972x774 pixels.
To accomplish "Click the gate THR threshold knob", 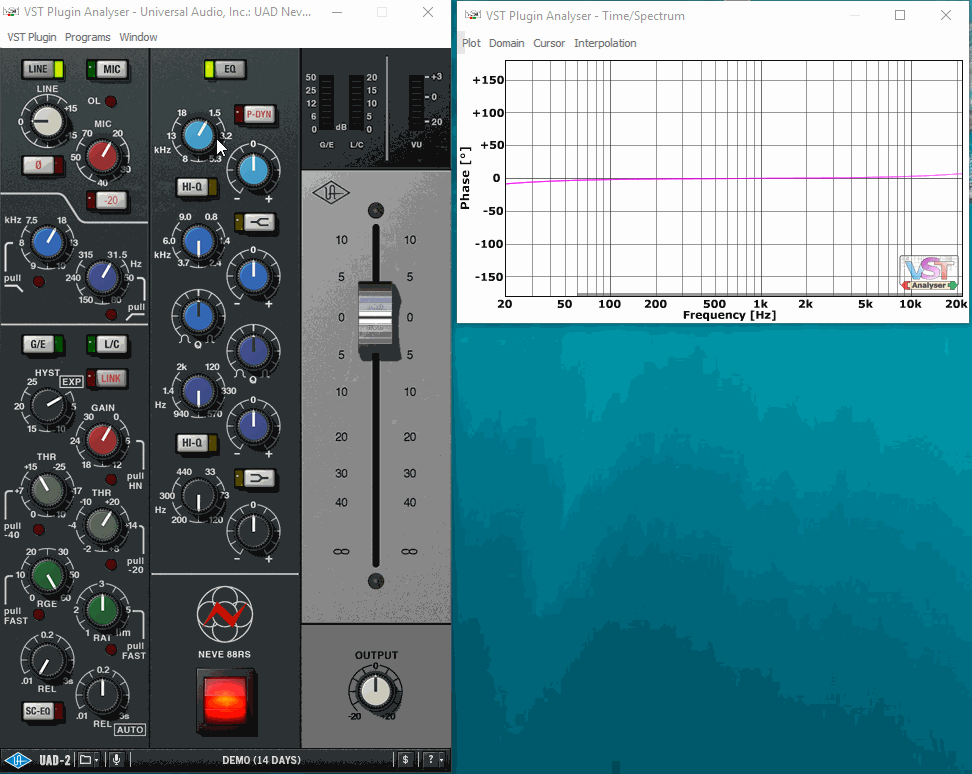I will pos(47,491).
